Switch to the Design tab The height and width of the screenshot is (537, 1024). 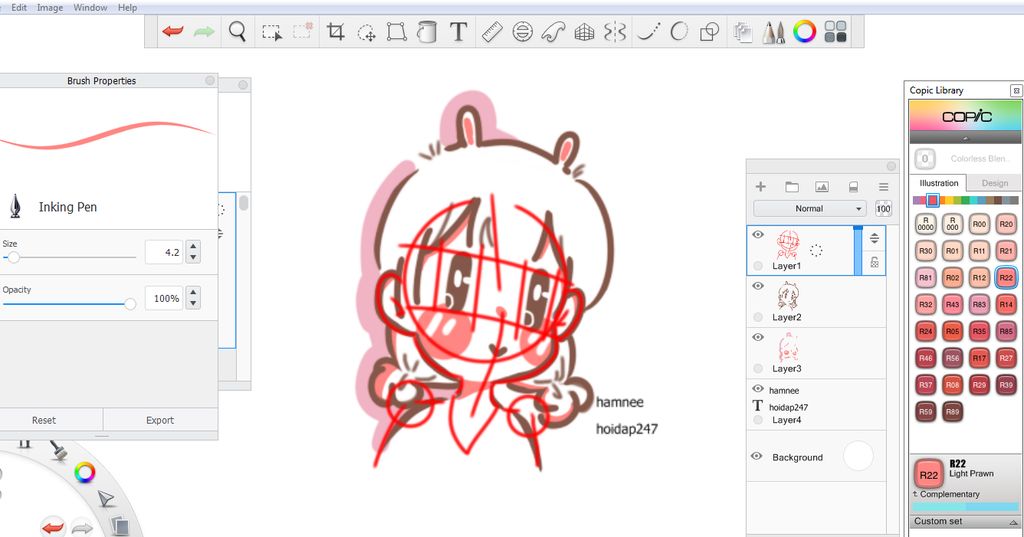(x=994, y=183)
